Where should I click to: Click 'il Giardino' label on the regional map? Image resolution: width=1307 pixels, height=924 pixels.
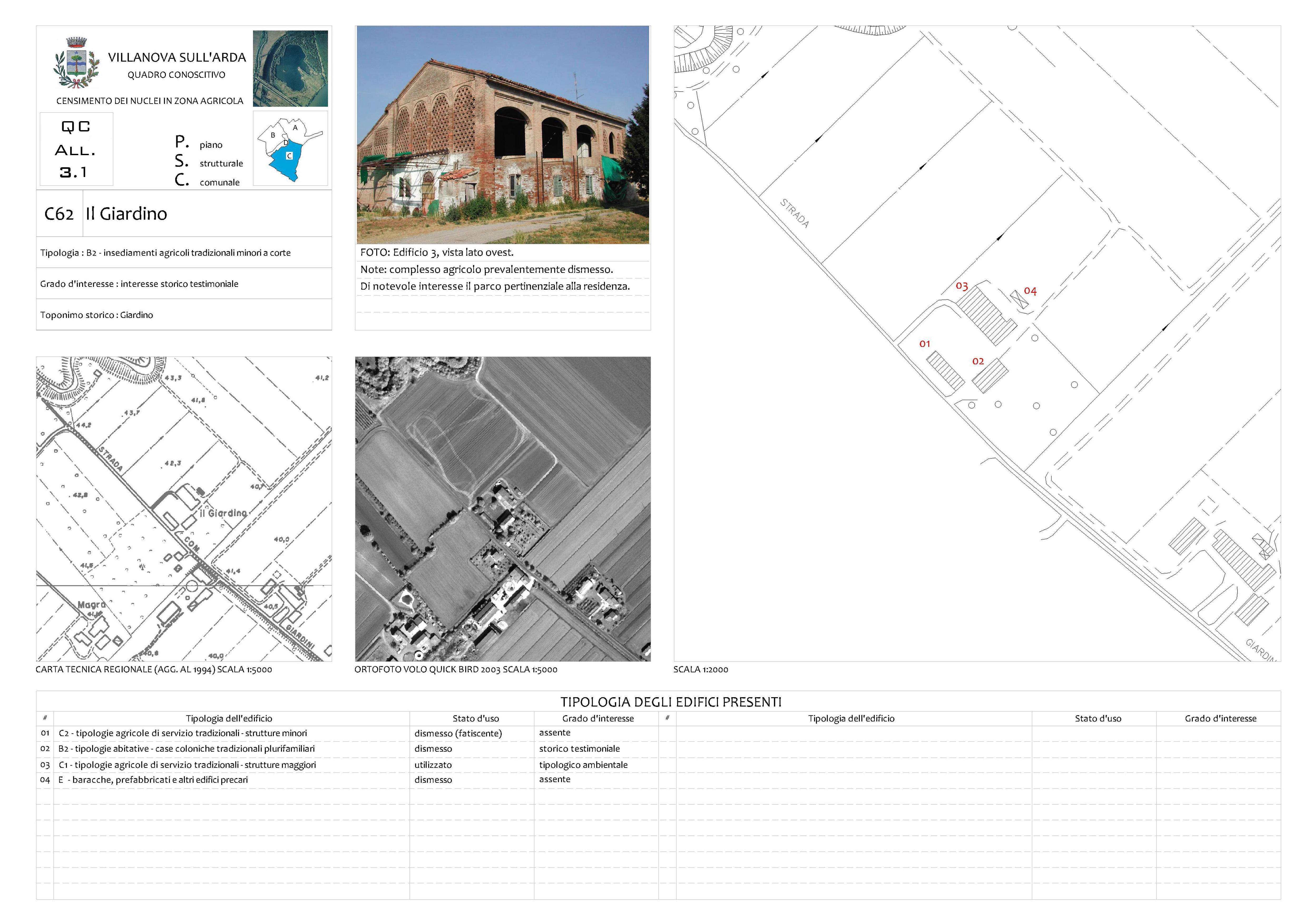(223, 513)
